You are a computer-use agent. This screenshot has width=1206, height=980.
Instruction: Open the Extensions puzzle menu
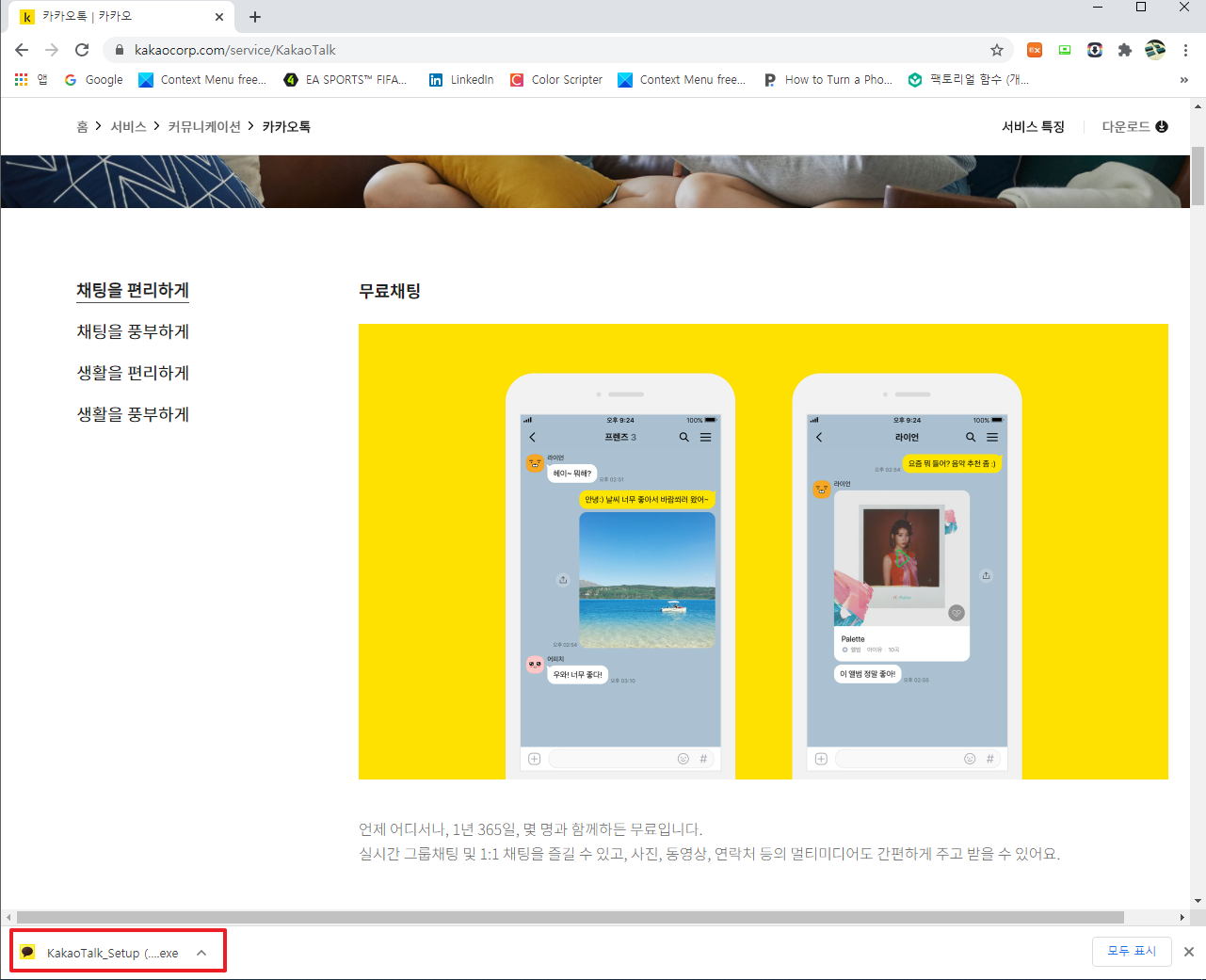(1124, 50)
